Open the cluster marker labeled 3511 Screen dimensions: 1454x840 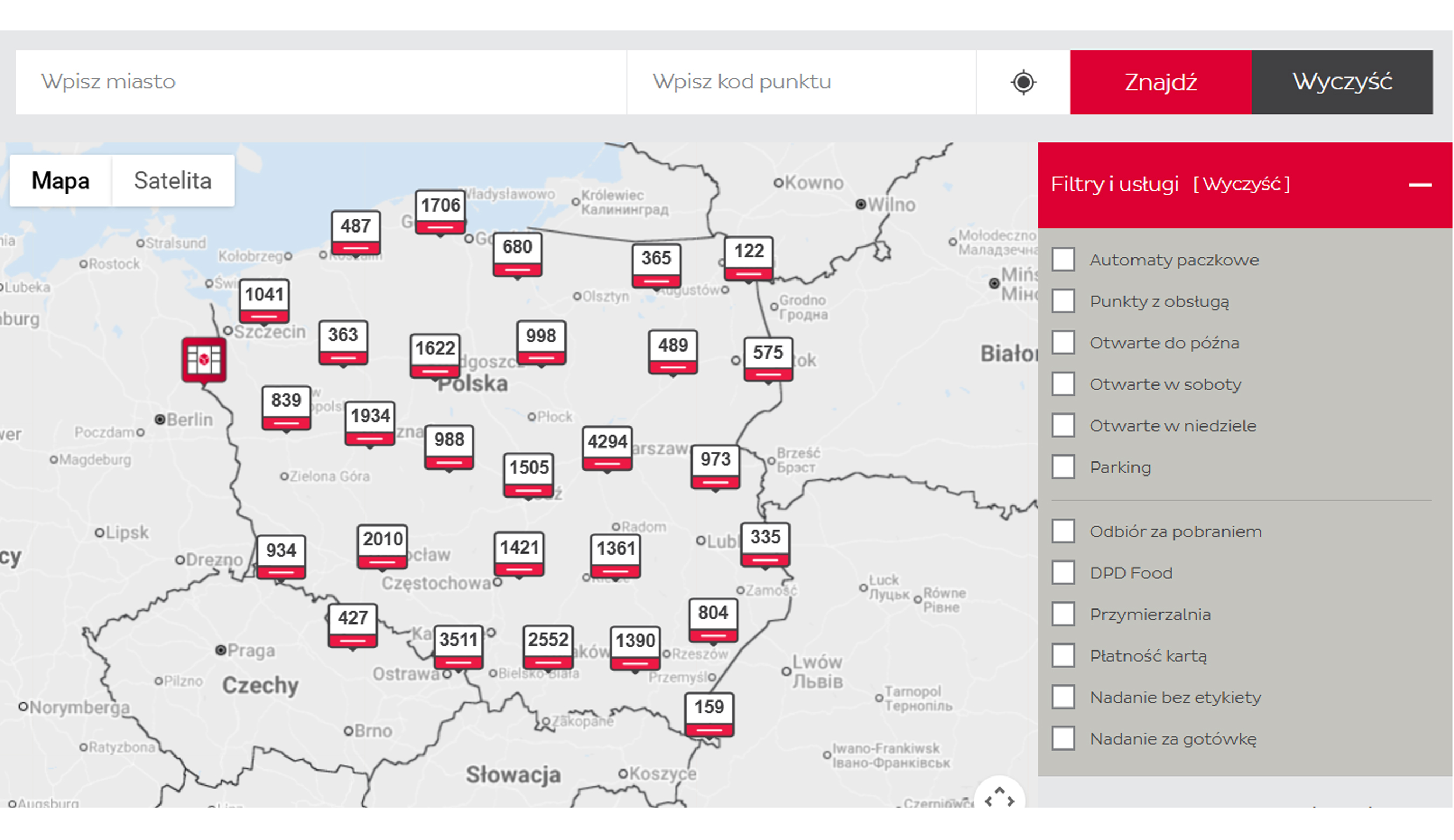coord(458,647)
